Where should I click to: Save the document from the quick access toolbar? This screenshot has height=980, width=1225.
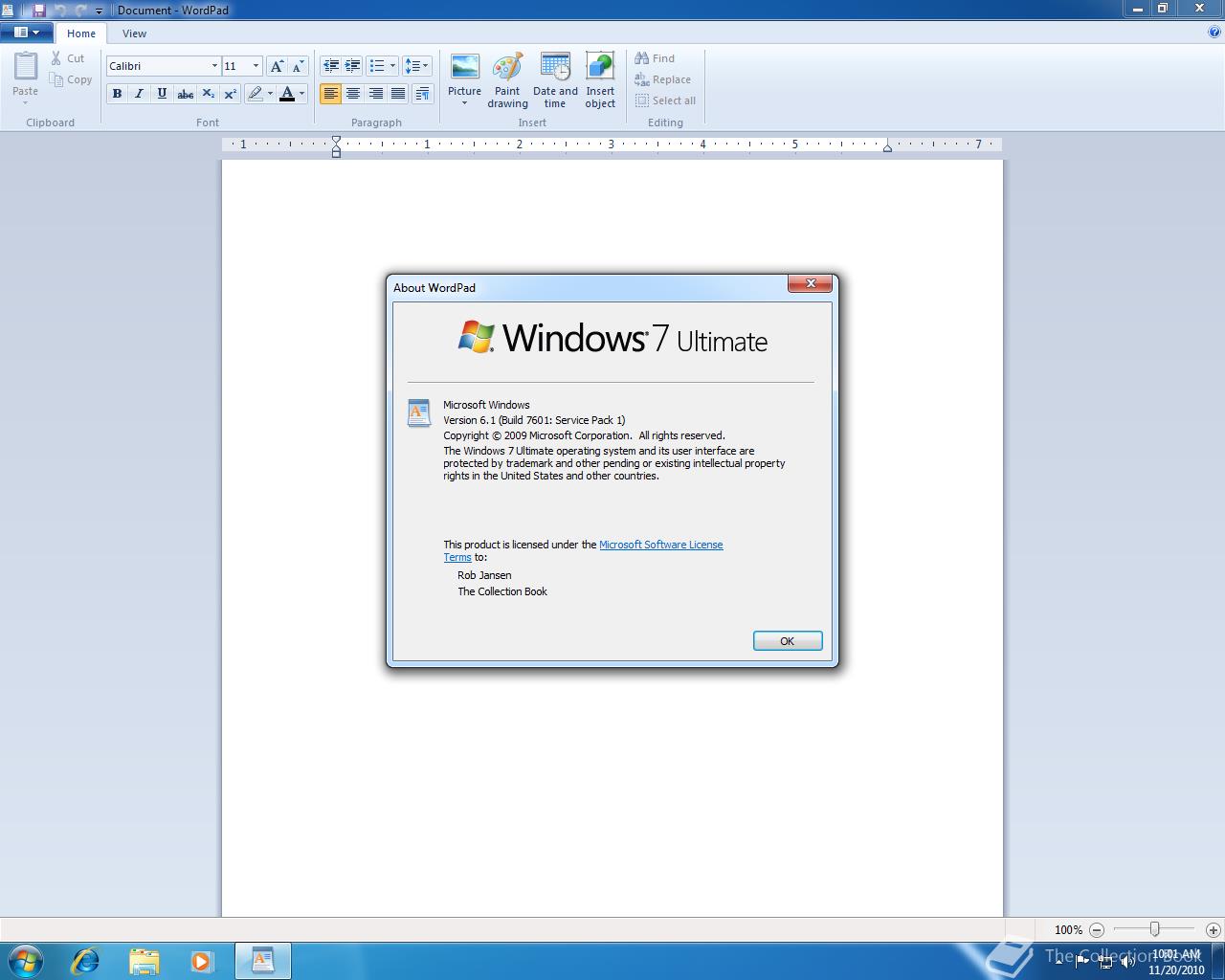click(39, 10)
